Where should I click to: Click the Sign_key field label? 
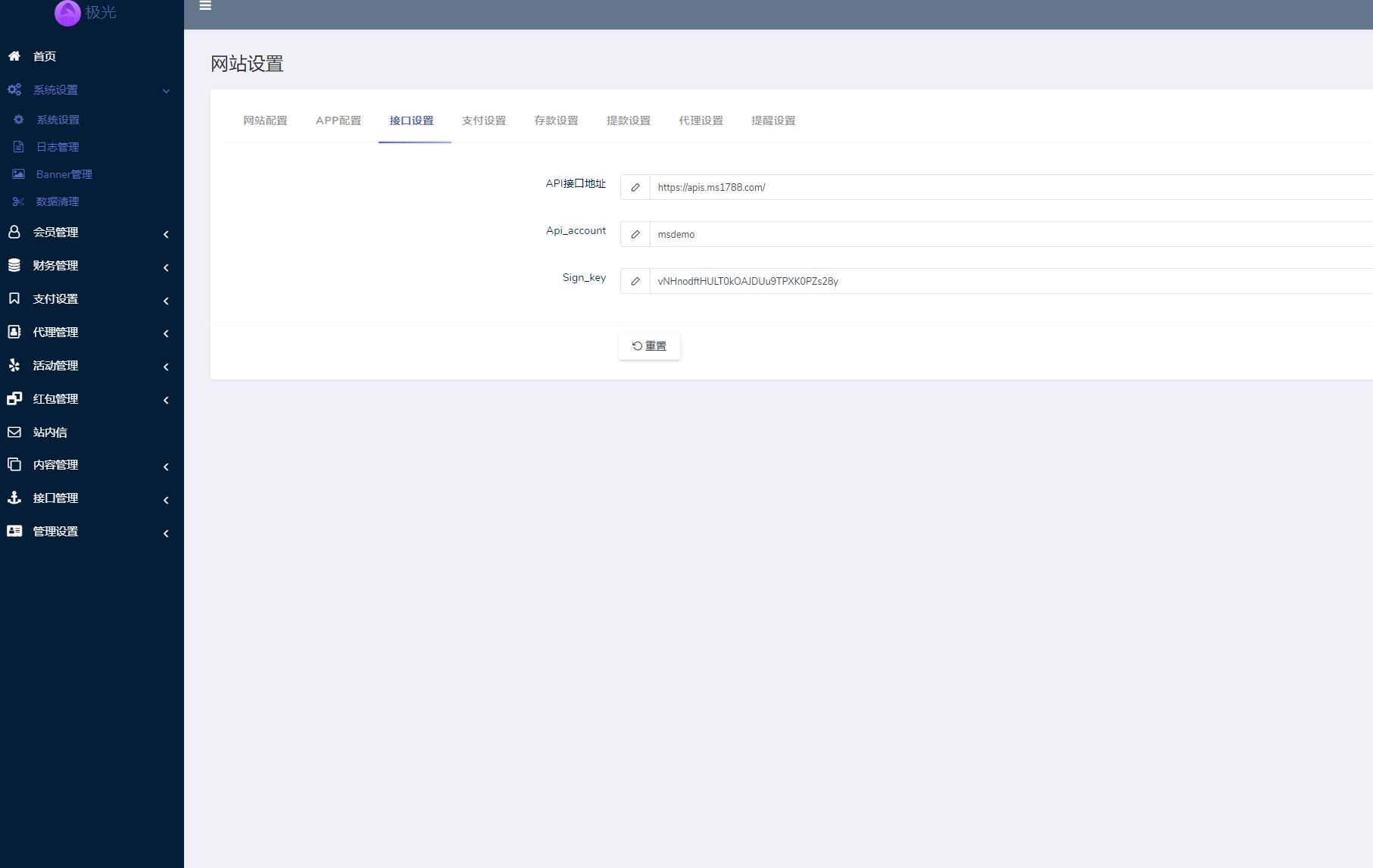(584, 277)
